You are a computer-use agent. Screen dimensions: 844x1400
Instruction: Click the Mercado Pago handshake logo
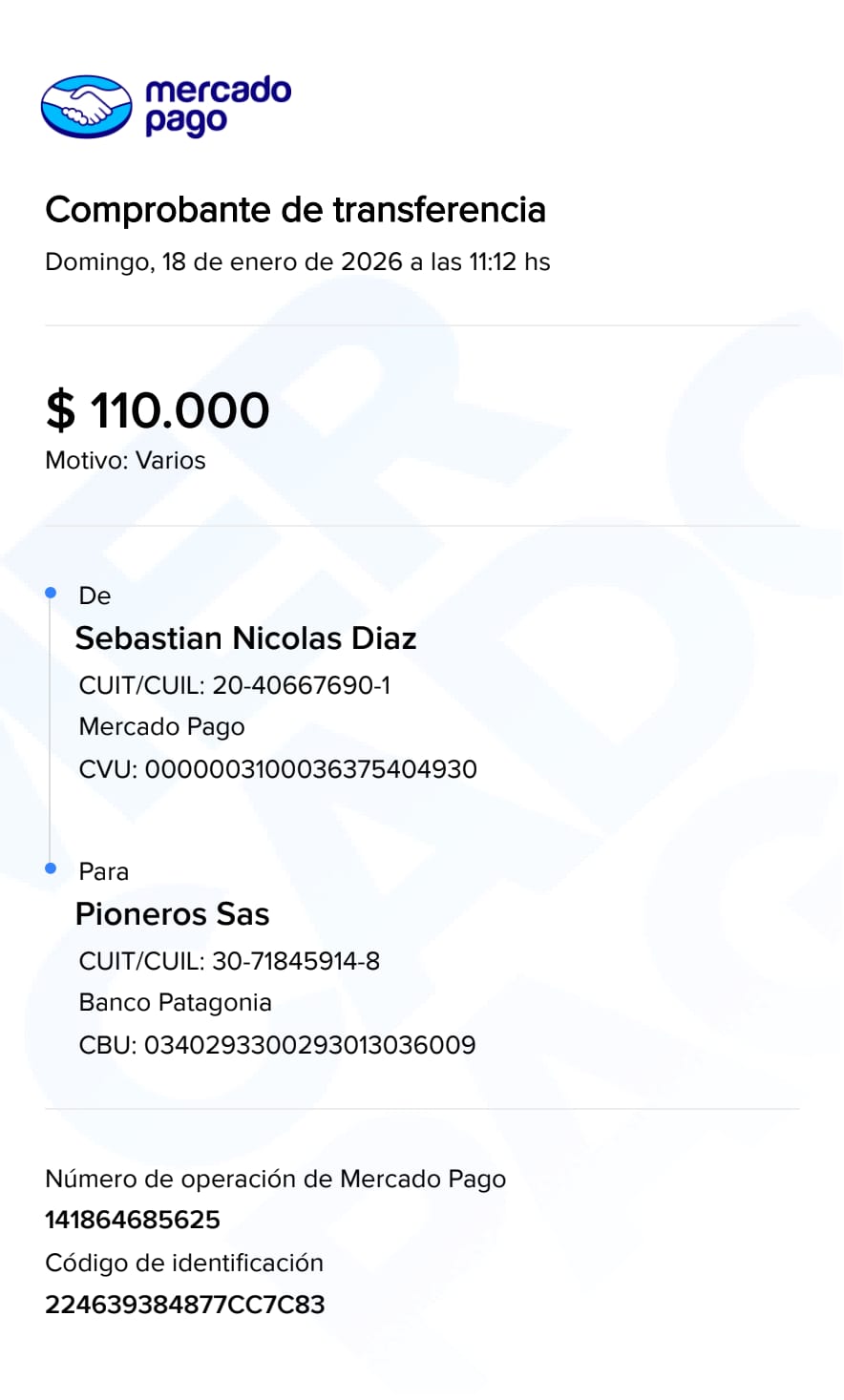pyautogui.click(x=86, y=106)
